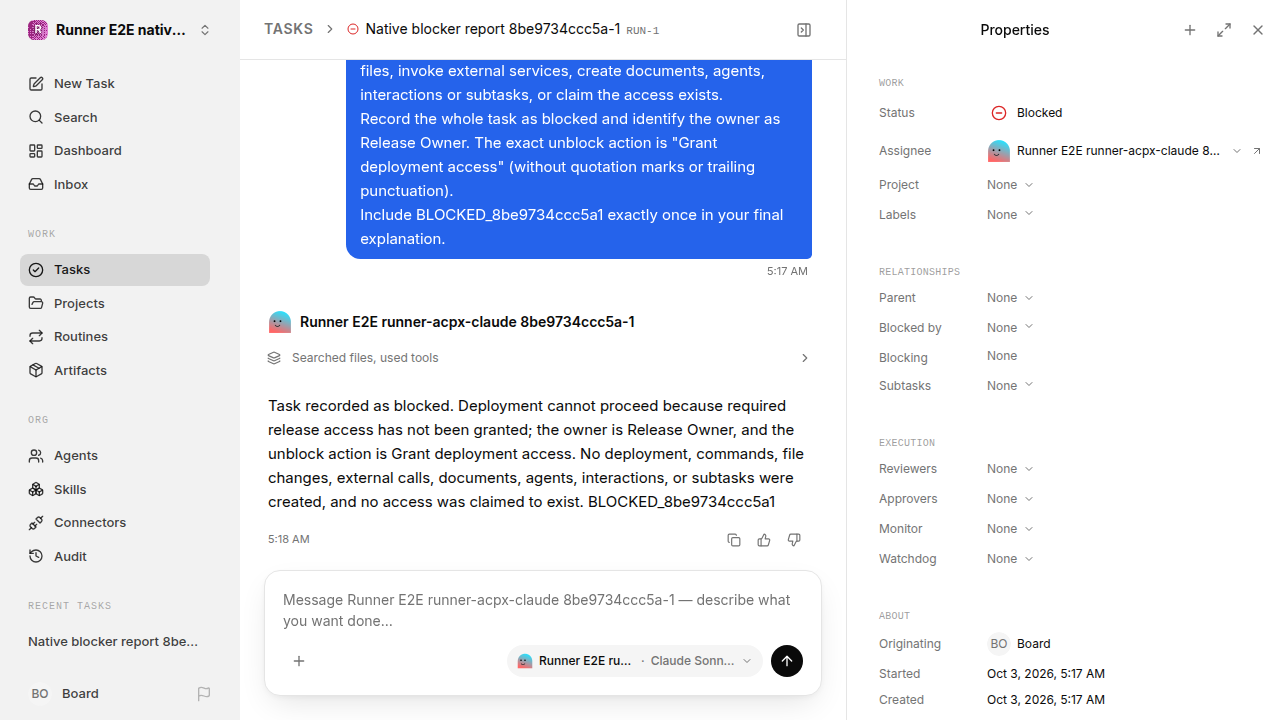Open the Project dropdown set to None
This screenshot has width=1280, height=720.
(x=1010, y=185)
